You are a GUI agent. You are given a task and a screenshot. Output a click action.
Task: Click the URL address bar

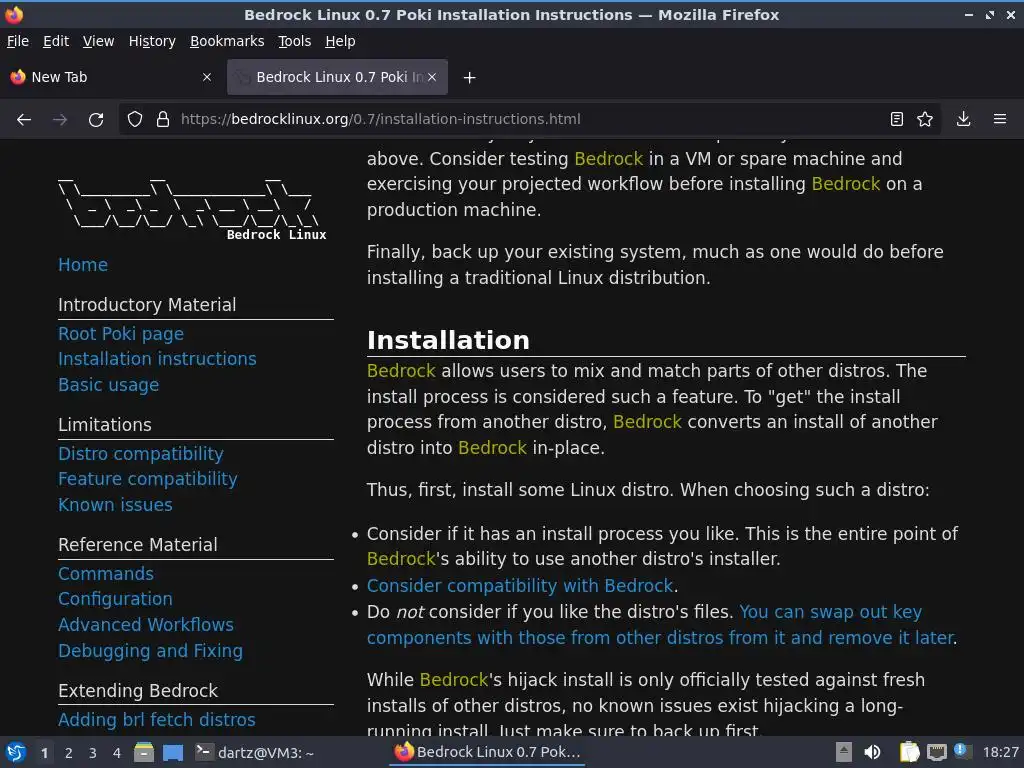[529, 119]
